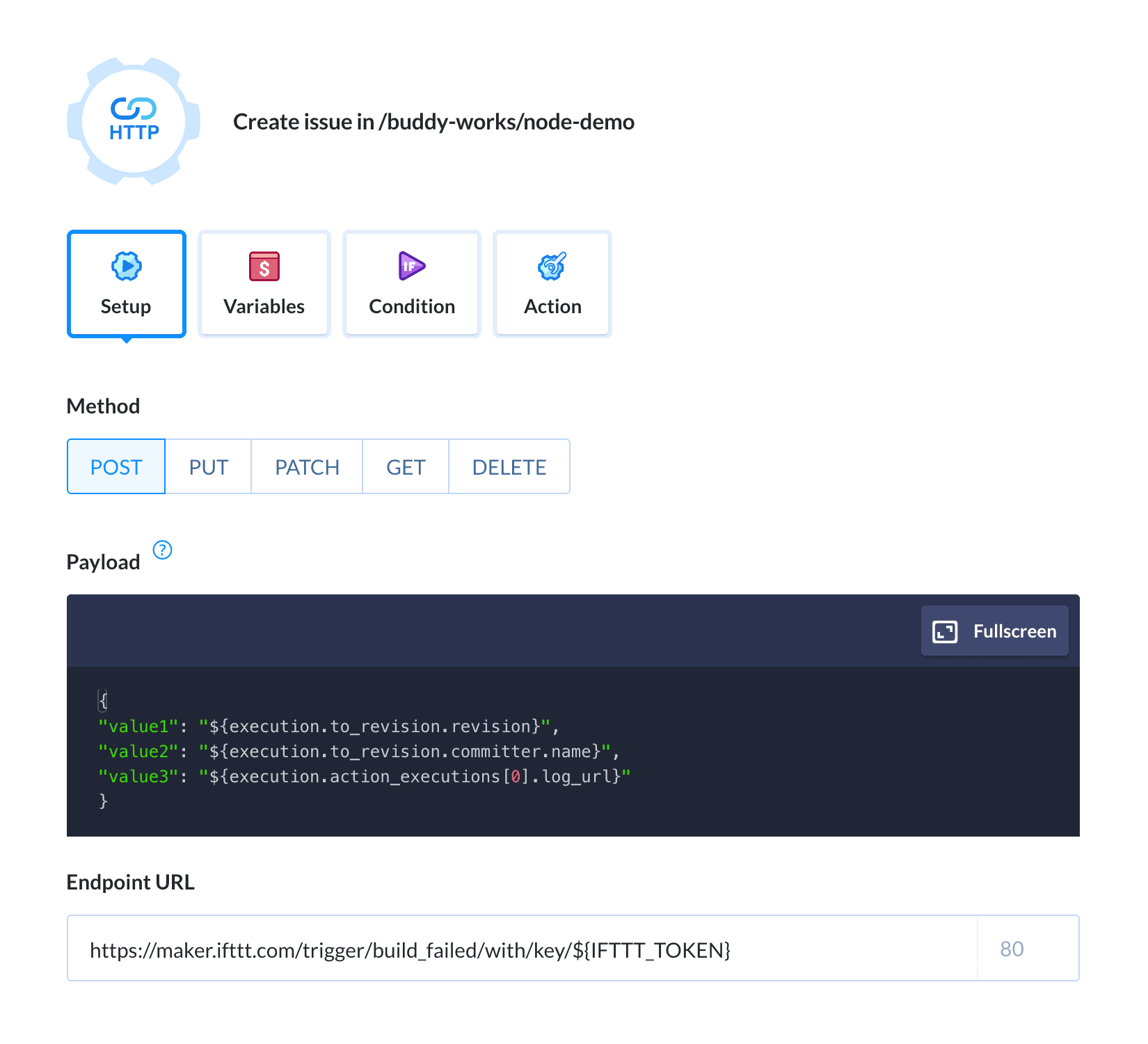Open the Payload help question mark
1148x1044 pixels.
coord(162,550)
